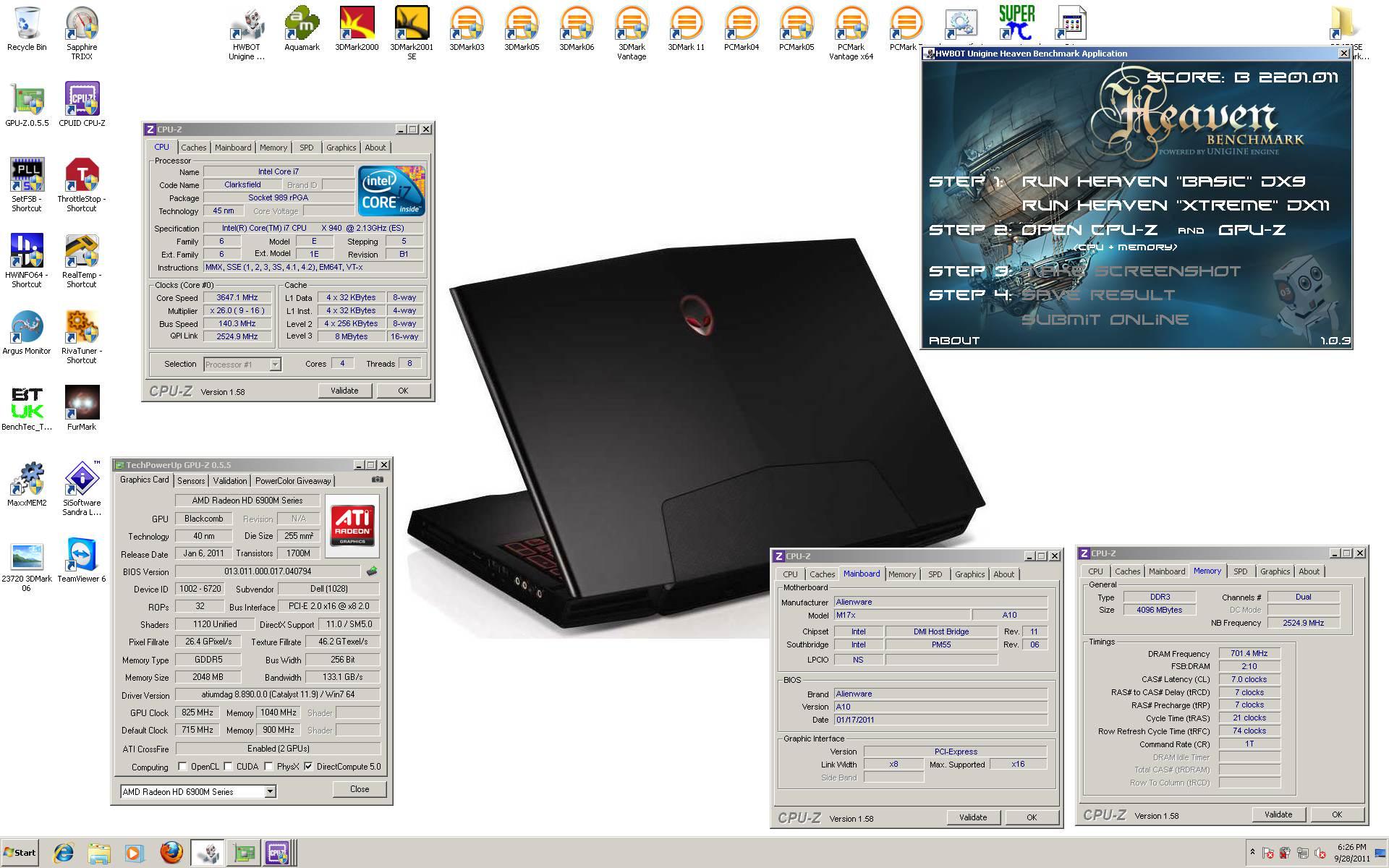This screenshot has width=1389, height=868.
Task: Click Validate in CPU-Z CPU window
Action: pos(344,391)
